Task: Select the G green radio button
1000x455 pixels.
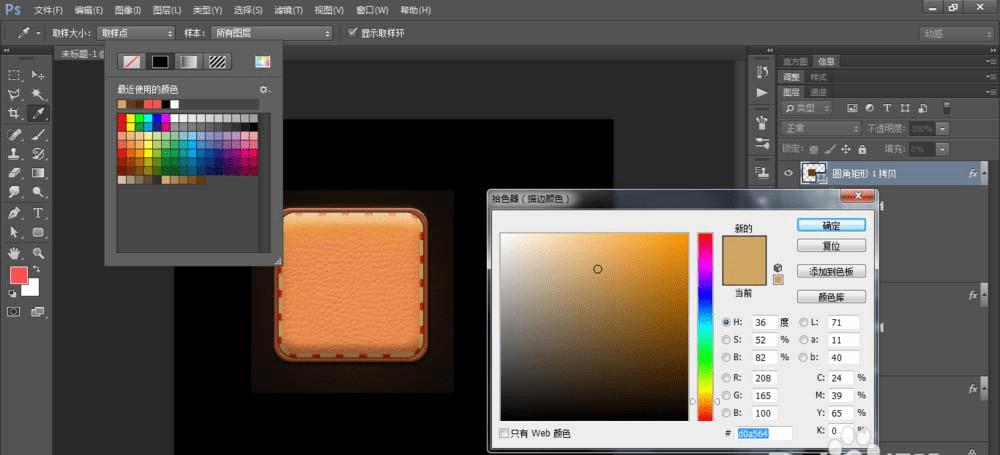Action: click(726, 396)
